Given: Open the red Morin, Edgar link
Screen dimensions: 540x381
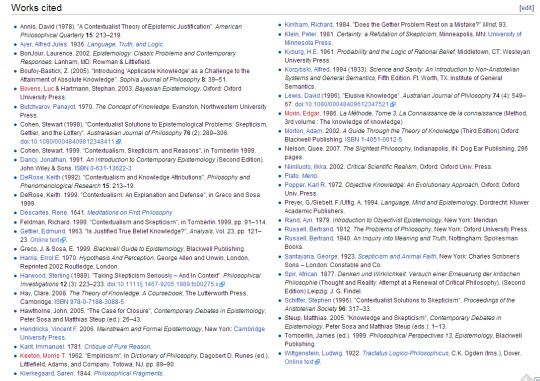Looking at the screenshot, I should pos(302,113).
